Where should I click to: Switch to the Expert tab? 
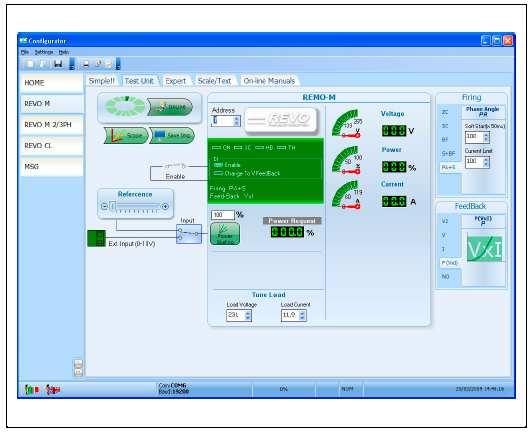(175, 81)
